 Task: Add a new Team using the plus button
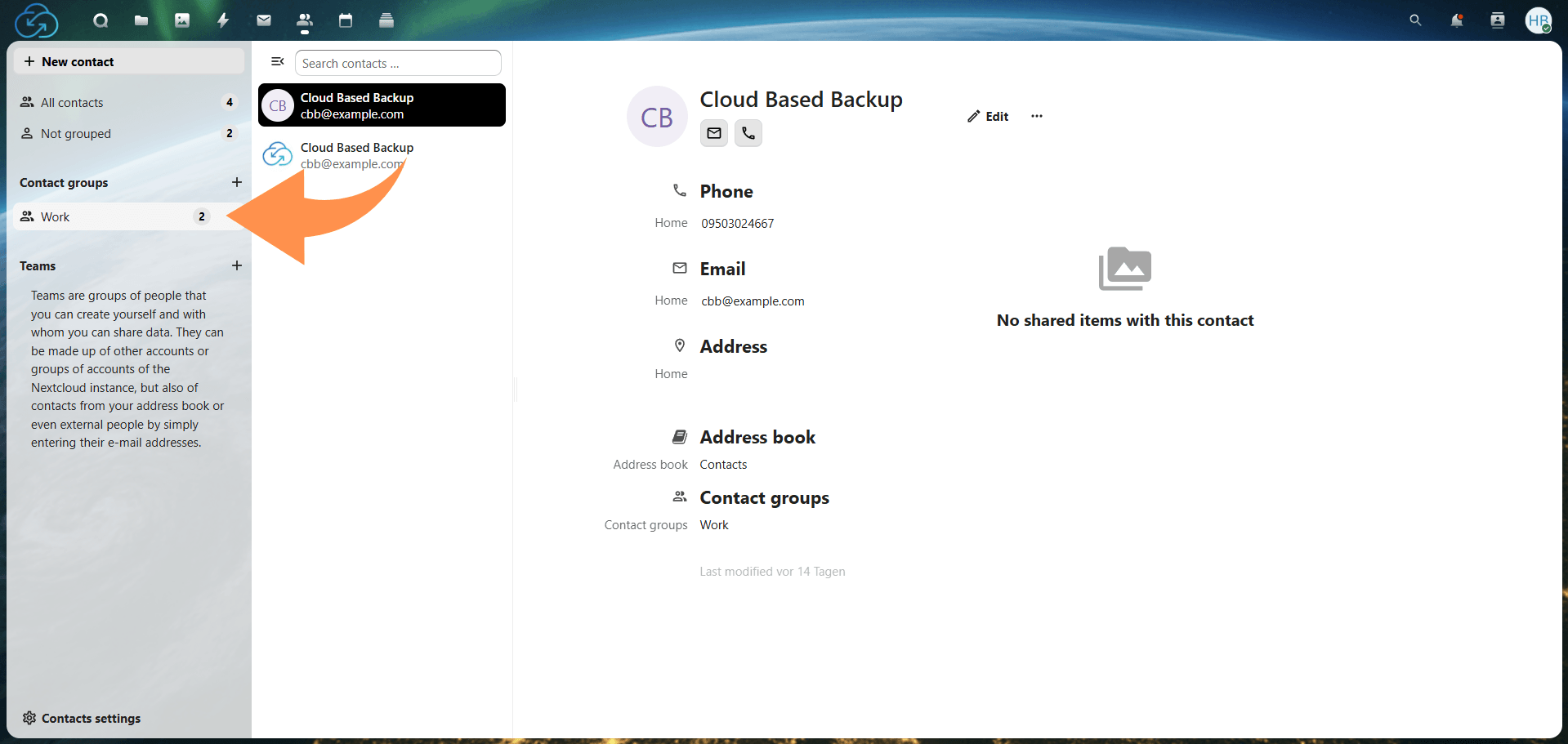tap(237, 265)
